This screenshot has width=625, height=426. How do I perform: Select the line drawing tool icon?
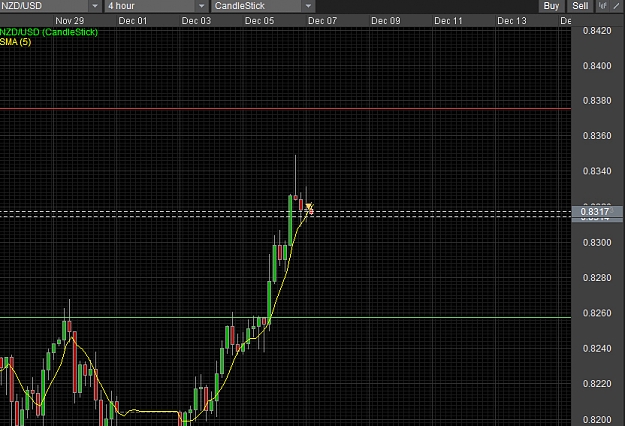(617, 6)
